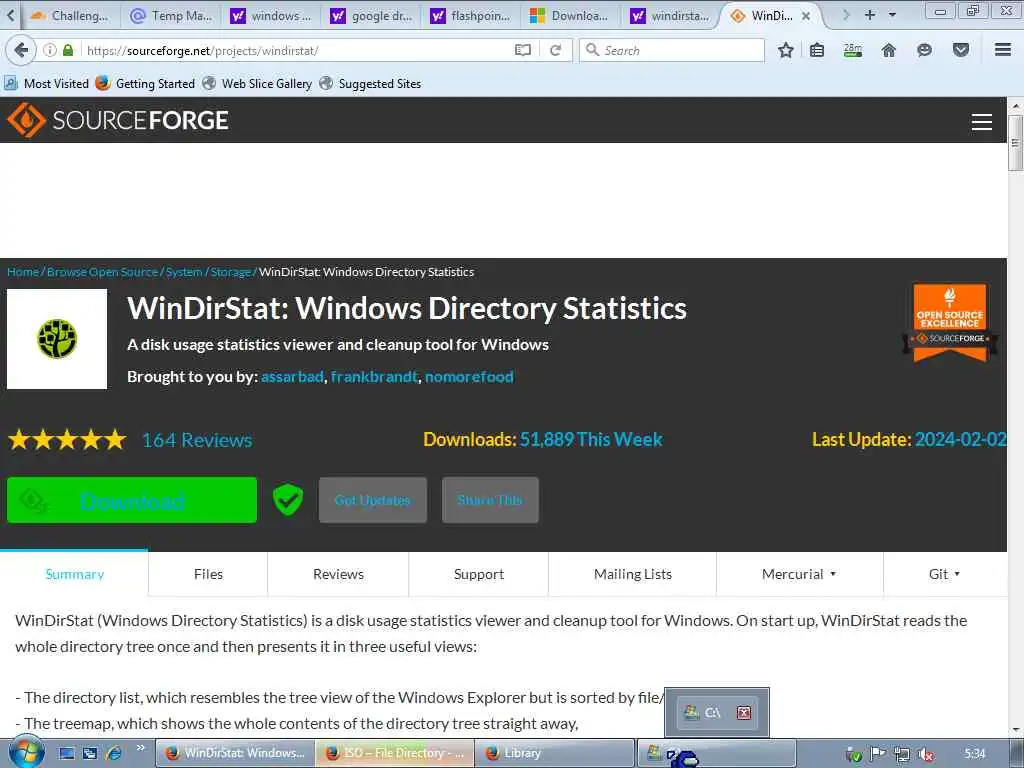Close the WinDi... tab
The image size is (1024, 768).
click(806, 16)
